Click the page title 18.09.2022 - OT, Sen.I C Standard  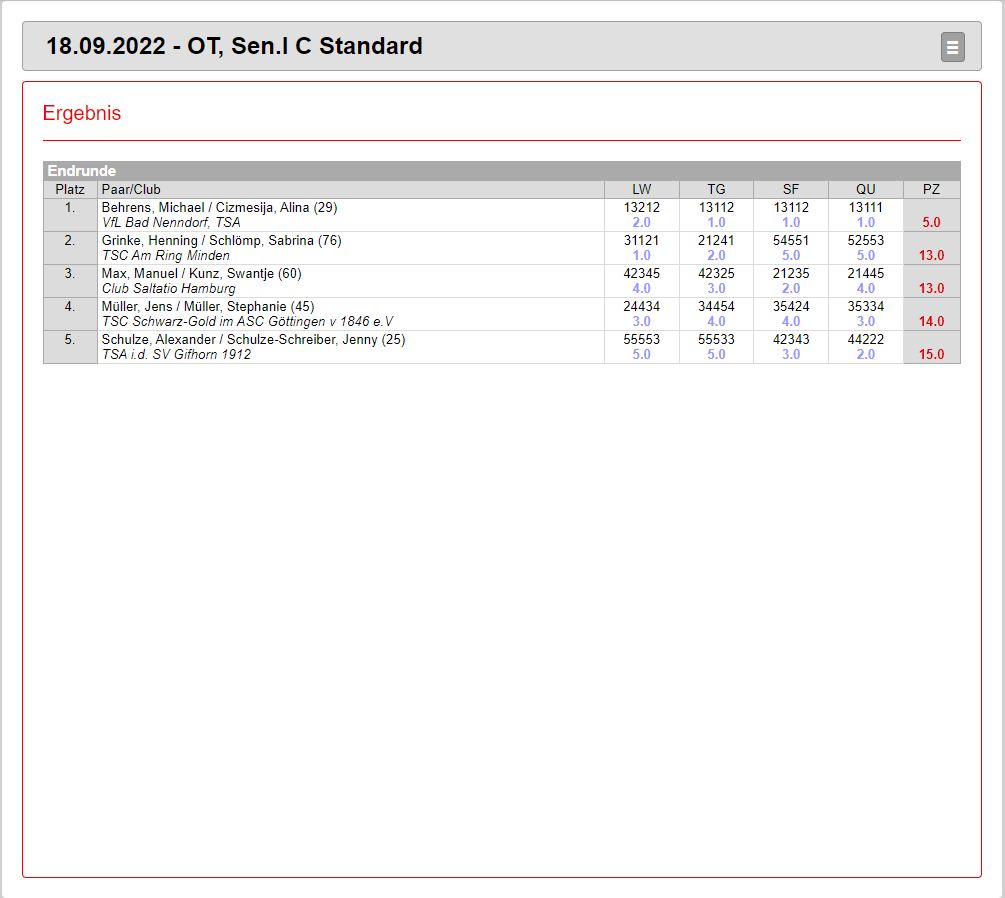[234, 46]
